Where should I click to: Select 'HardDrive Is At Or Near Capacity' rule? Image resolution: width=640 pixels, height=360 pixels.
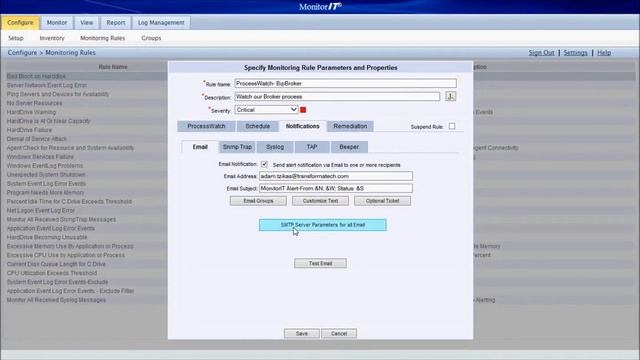48,121
